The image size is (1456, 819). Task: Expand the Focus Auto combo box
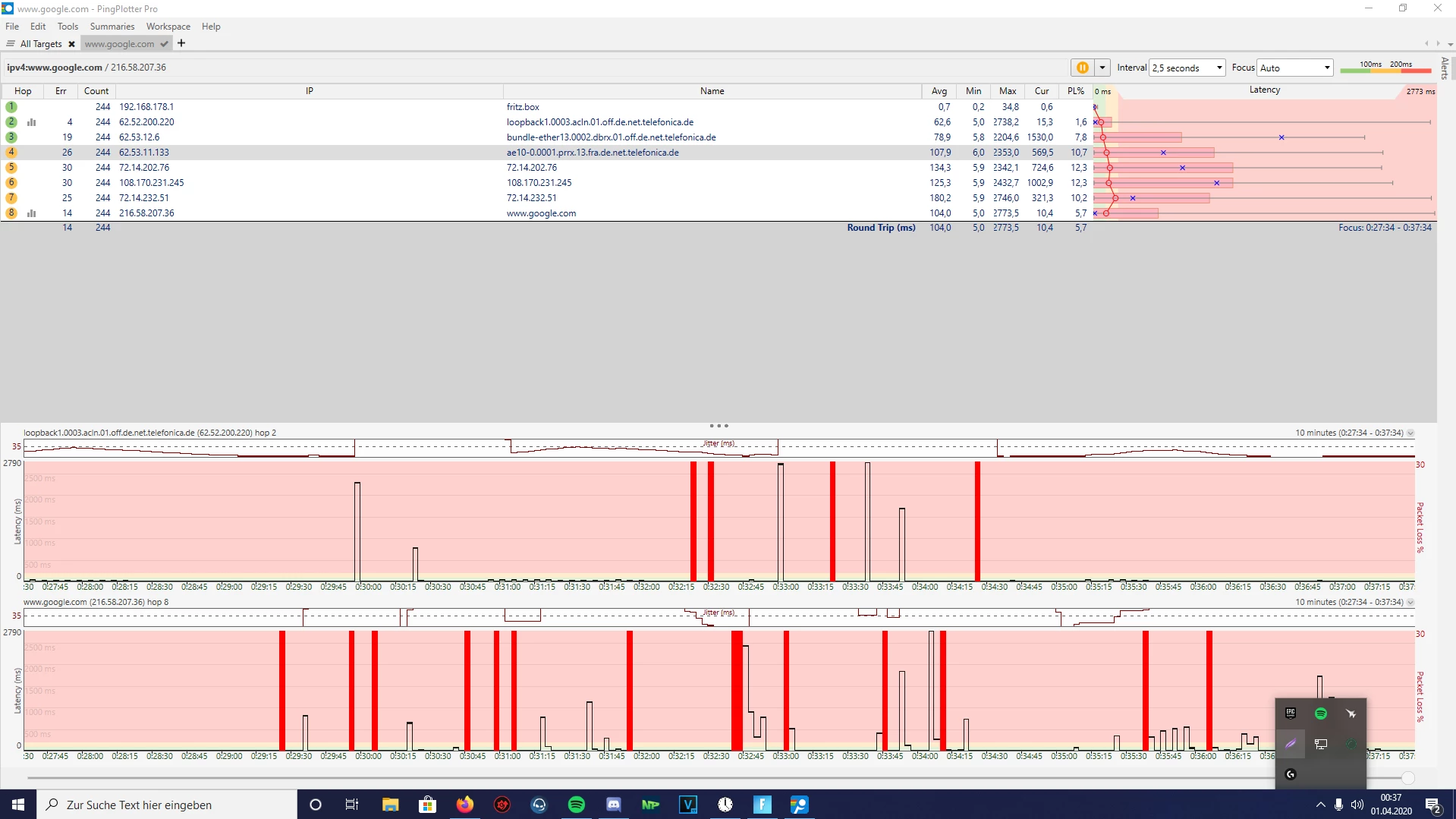pos(1294,68)
